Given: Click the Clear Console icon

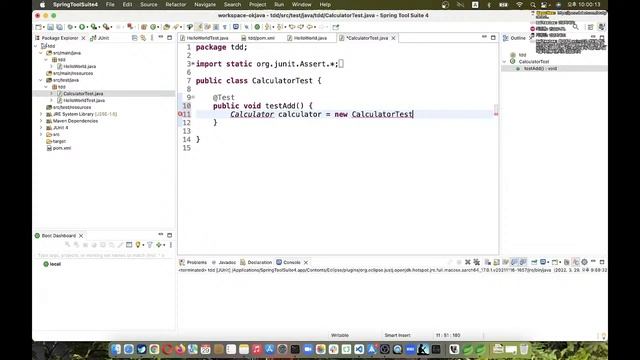Looking at the screenshot, I should tap(488, 262).
